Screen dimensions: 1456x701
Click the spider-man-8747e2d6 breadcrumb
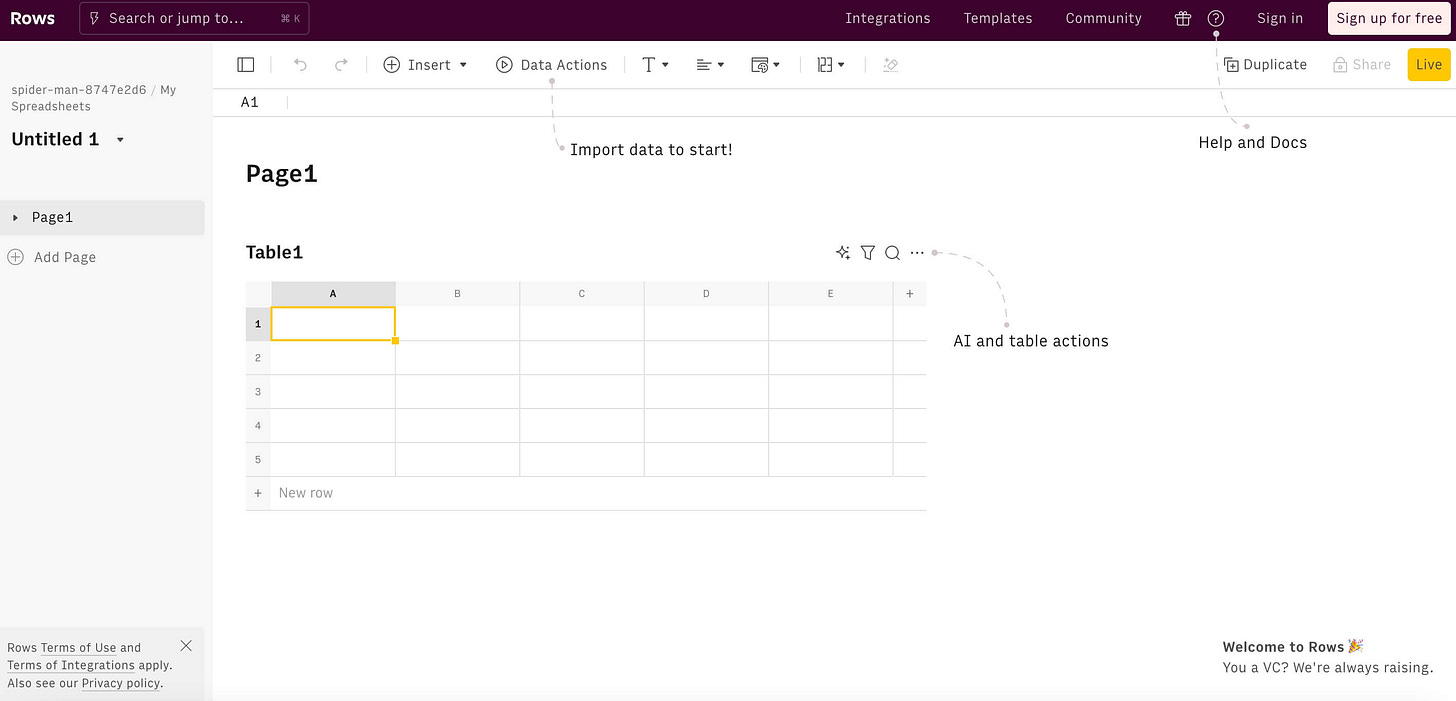point(79,90)
